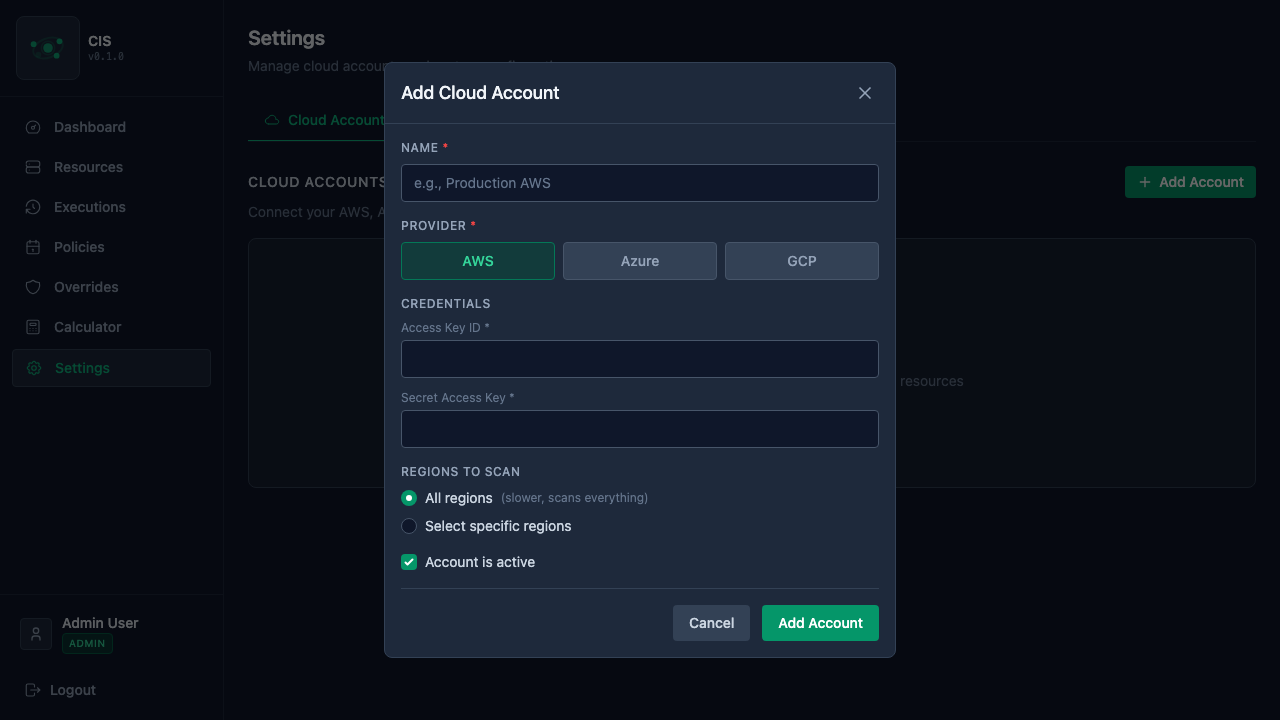Click the Policies calendar icon in sidebar

tap(33, 247)
